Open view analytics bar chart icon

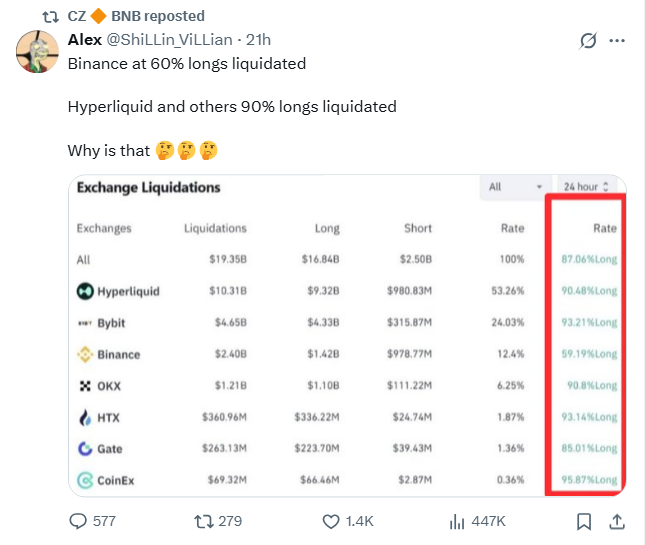(459, 521)
